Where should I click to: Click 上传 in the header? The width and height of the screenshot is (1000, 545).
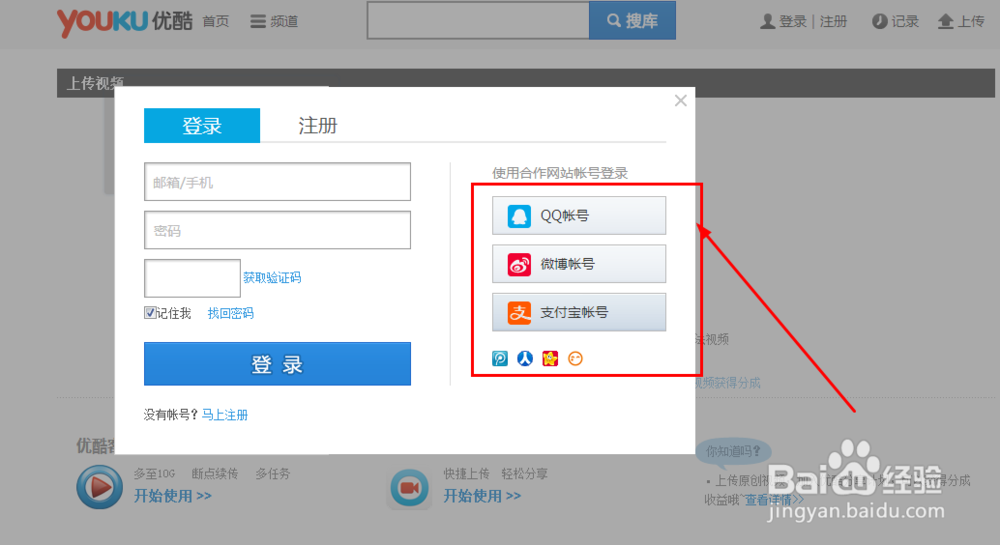(971, 22)
